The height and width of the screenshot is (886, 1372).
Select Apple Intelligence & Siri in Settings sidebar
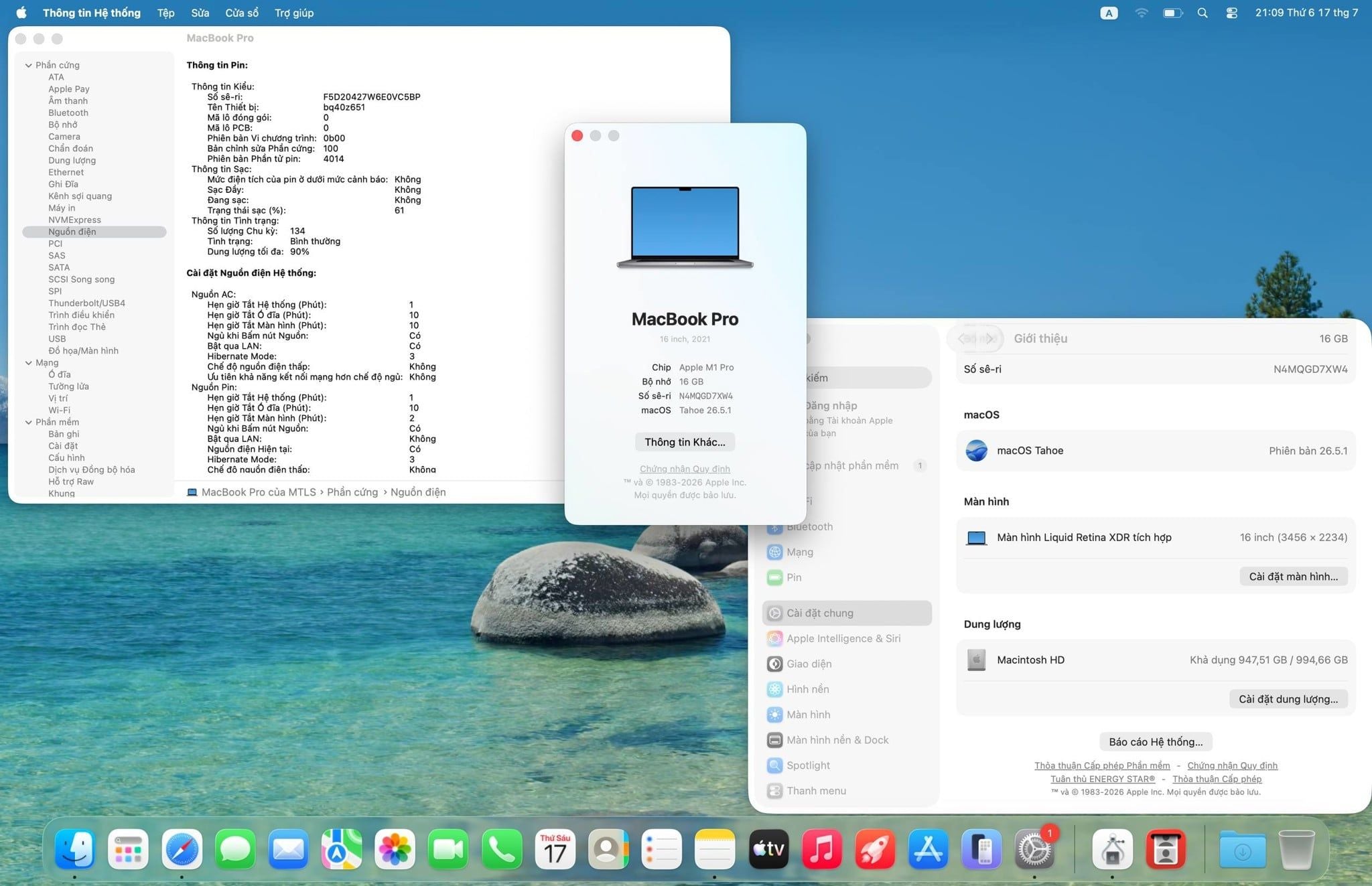847,638
